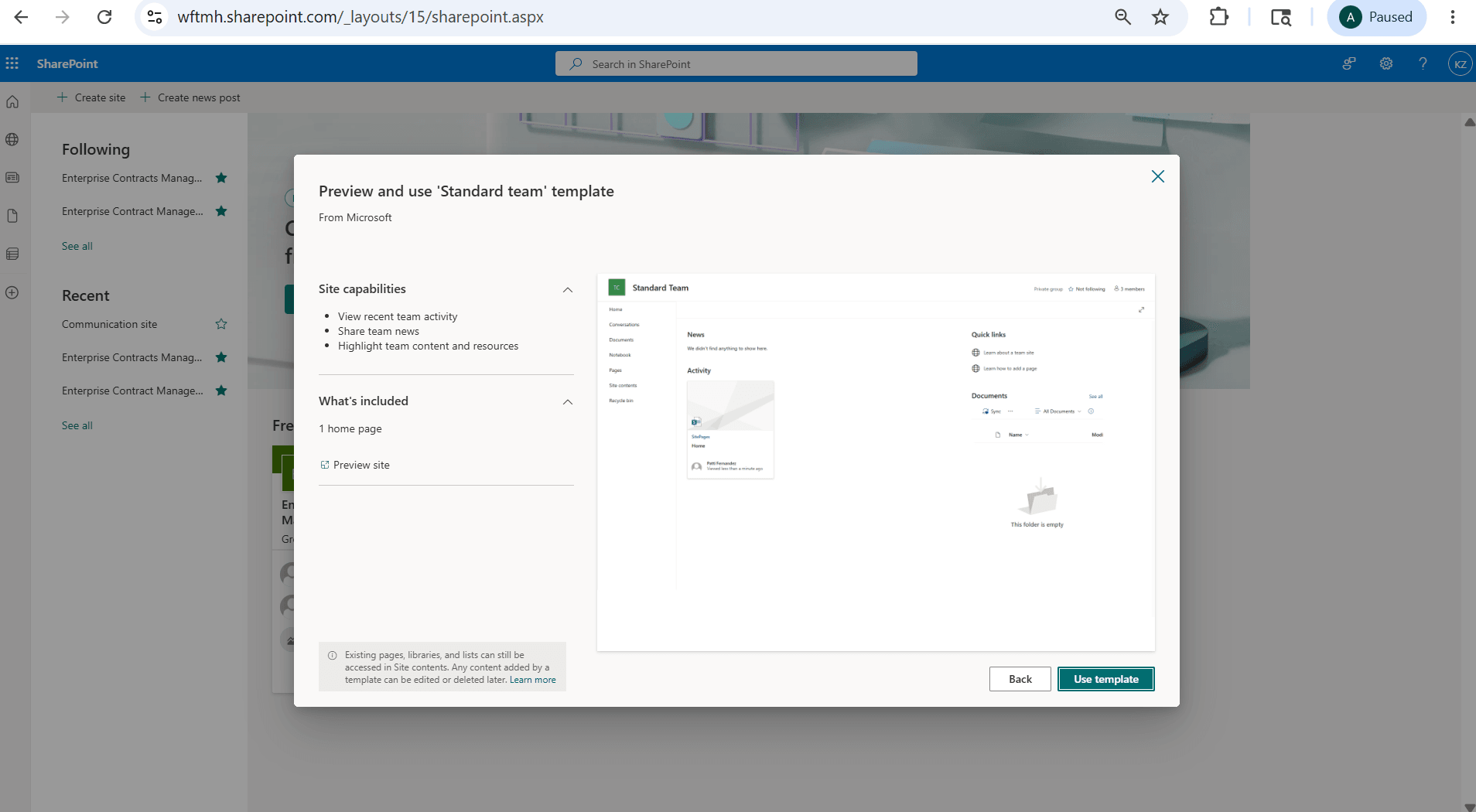Focus the Search in SharePoint box
The height and width of the screenshot is (812, 1476).
pos(736,63)
